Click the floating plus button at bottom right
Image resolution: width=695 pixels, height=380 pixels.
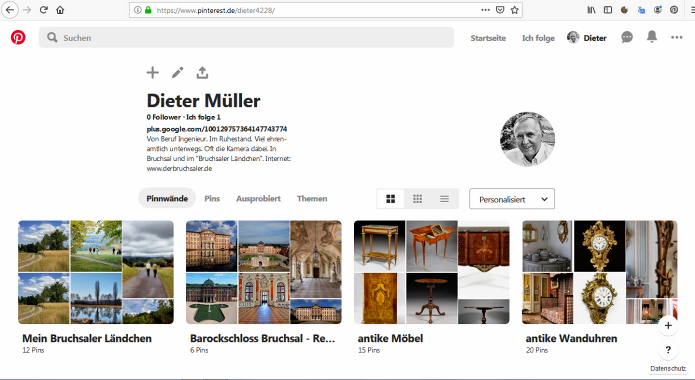click(668, 326)
